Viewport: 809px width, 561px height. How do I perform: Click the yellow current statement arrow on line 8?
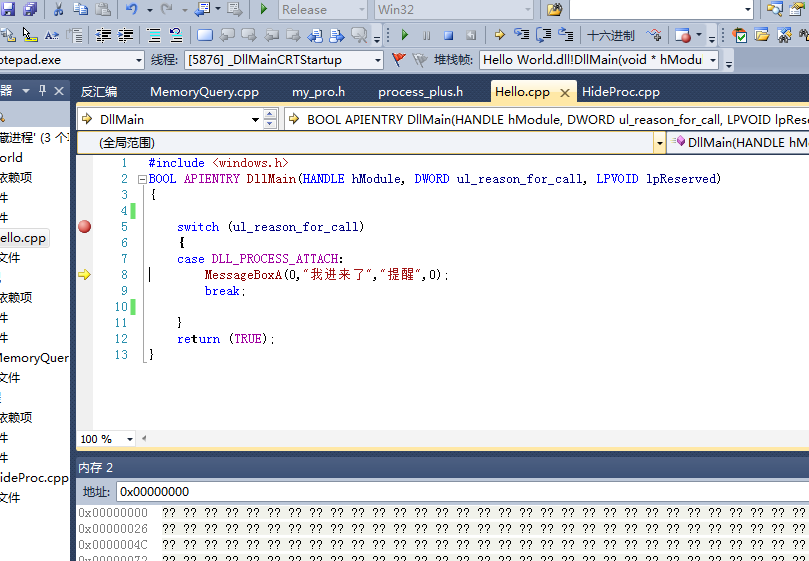[85, 275]
